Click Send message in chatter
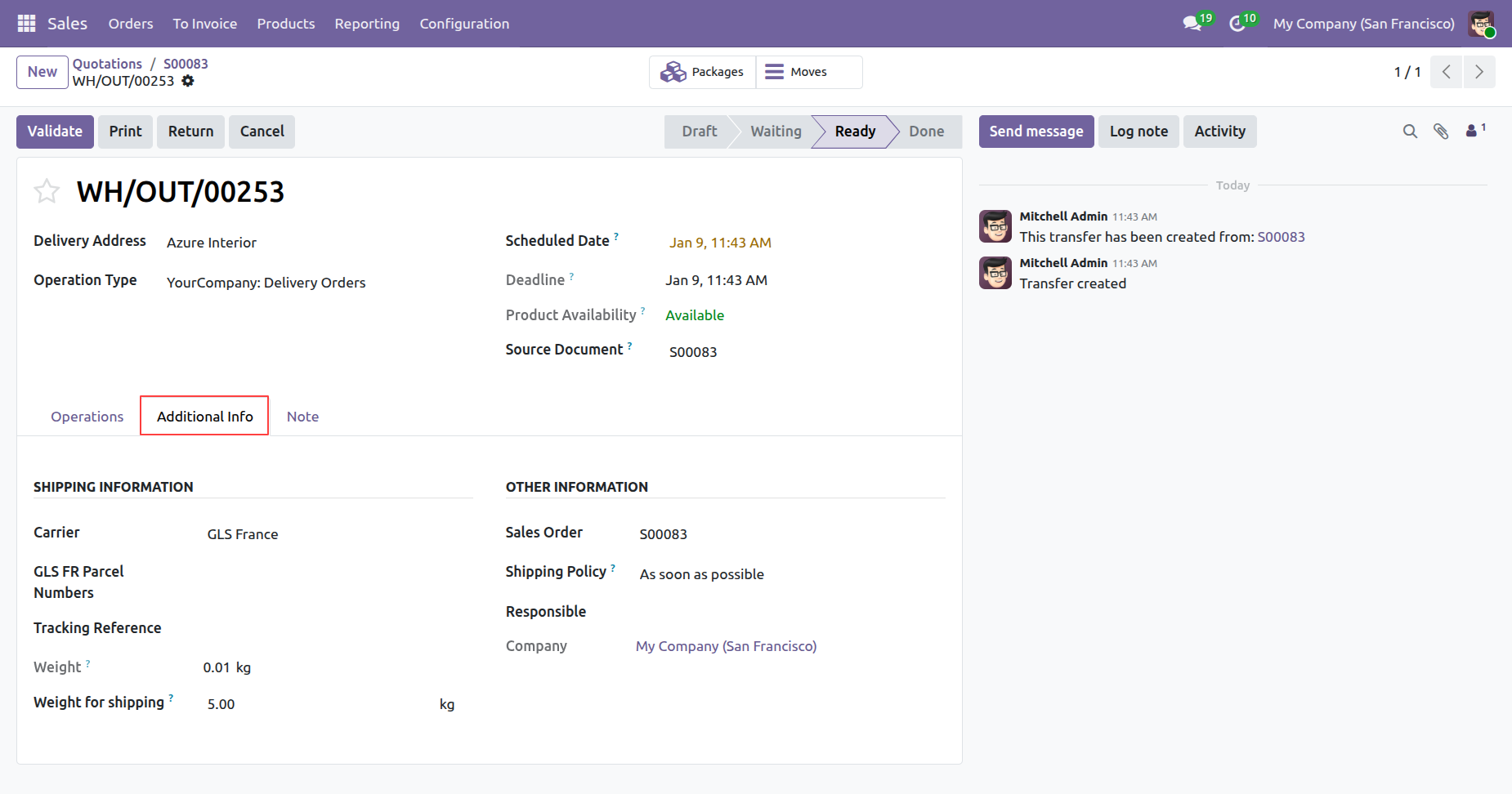Screen dimensions: 1512x794 click(1036, 132)
